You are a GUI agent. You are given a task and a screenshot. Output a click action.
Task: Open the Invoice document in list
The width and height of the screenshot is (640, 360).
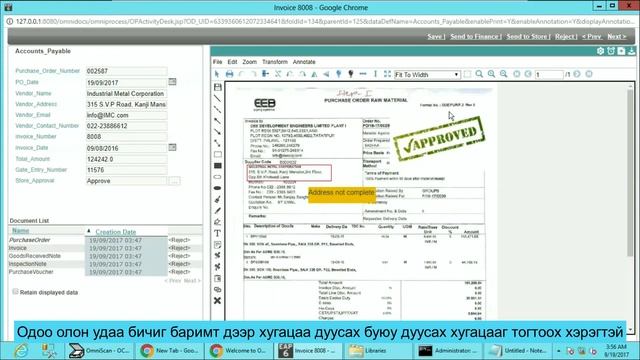(18, 248)
